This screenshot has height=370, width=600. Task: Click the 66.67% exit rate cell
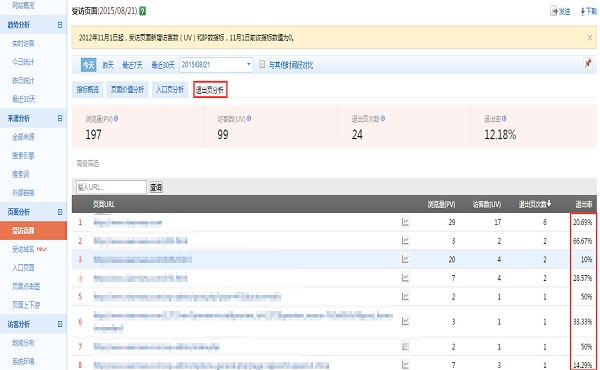coord(582,241)
